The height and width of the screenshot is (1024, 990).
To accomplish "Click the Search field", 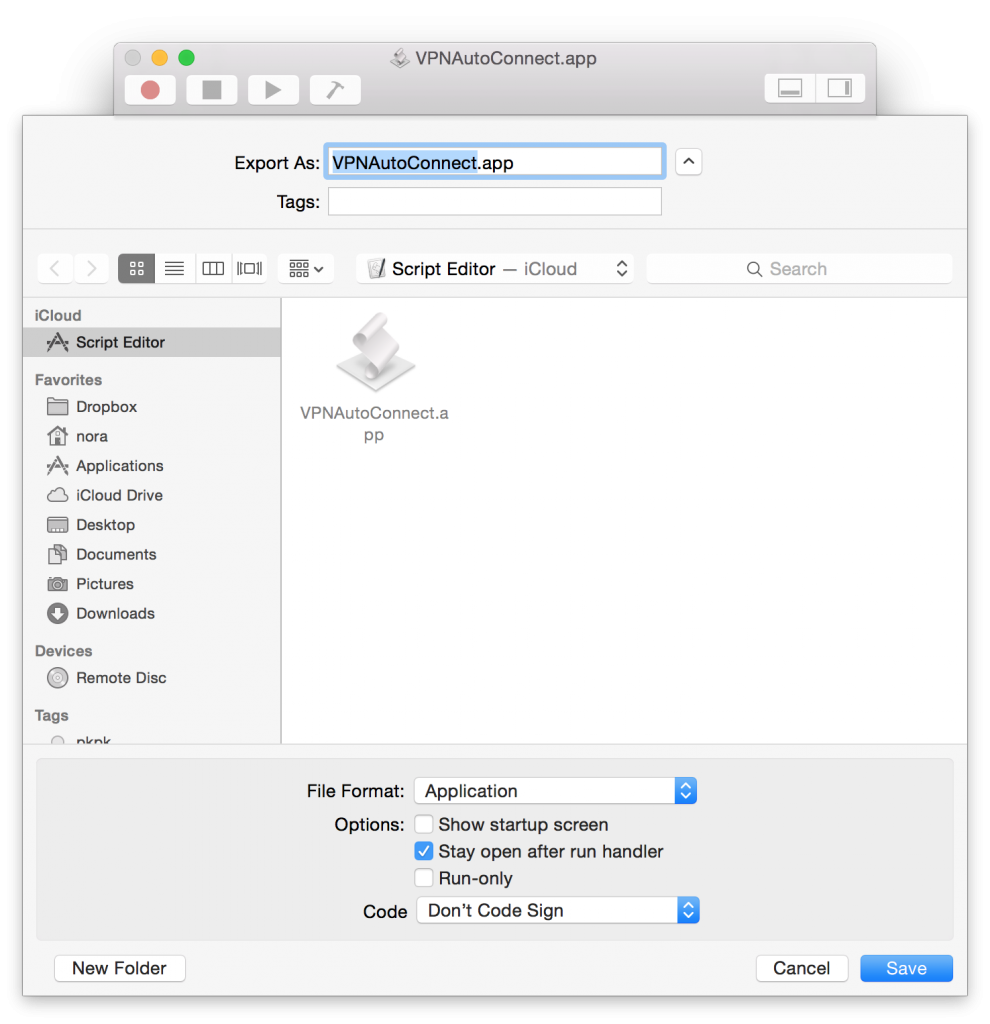I will pos(799,268).
